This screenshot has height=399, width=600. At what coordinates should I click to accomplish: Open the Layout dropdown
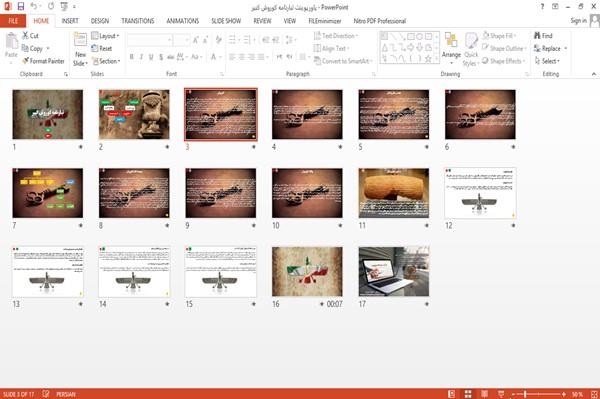pos(105,36)
